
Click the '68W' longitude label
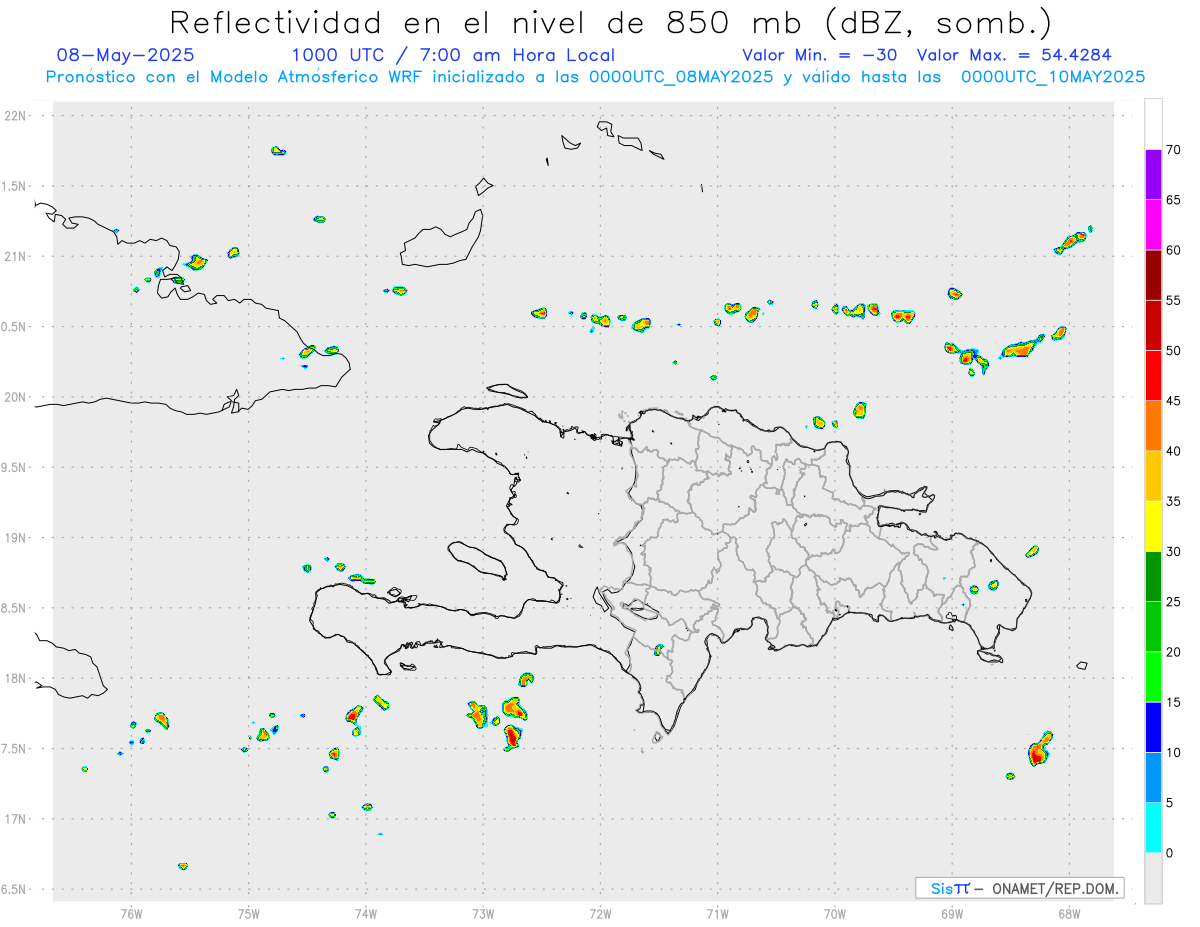1069,913
